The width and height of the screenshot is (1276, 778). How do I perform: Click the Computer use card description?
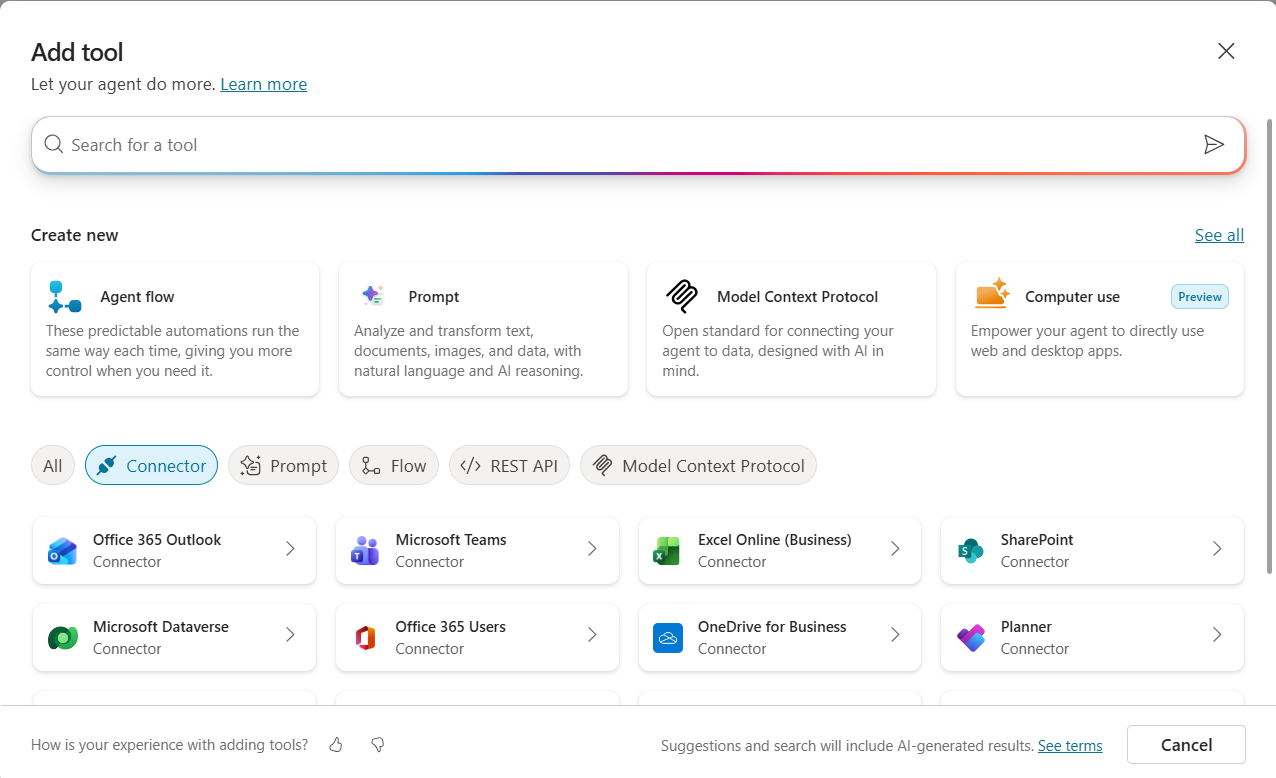(1087, 341)
